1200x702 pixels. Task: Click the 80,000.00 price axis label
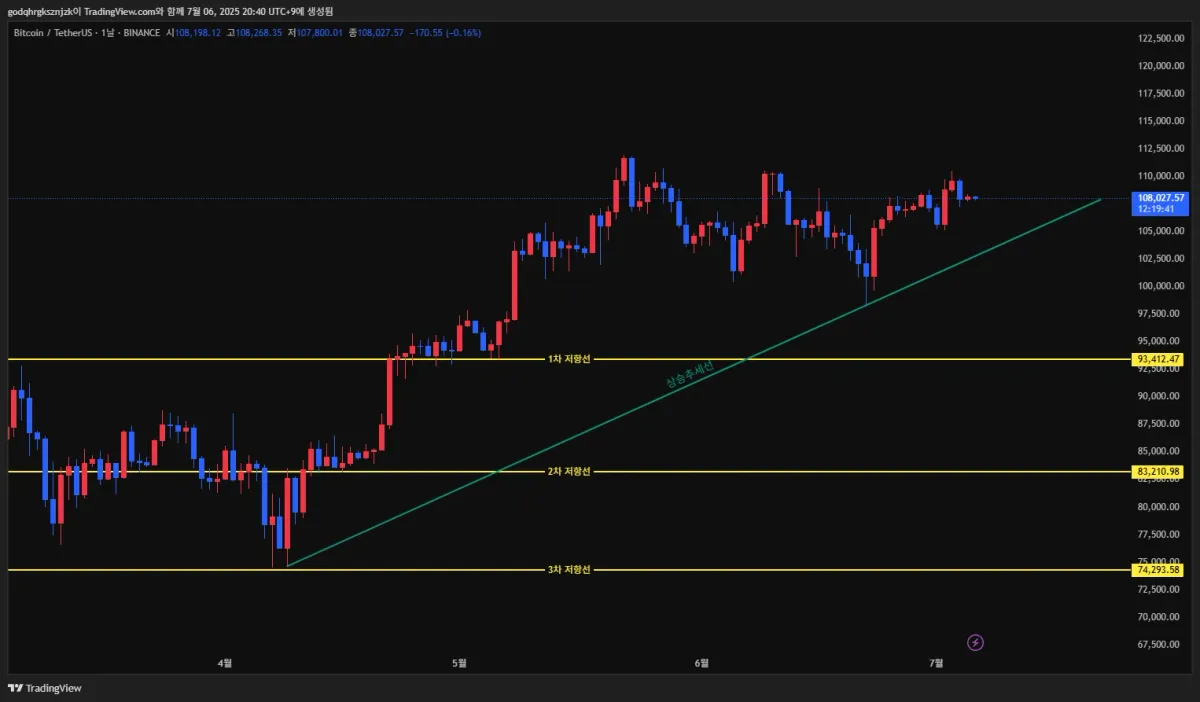pyautogui.click(x=1161, y=507)
